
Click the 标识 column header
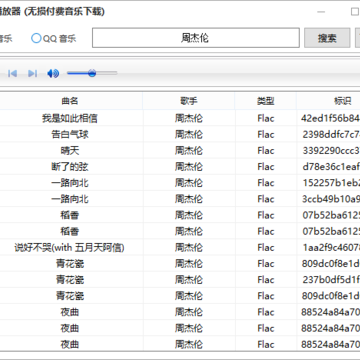coord(343,101)
